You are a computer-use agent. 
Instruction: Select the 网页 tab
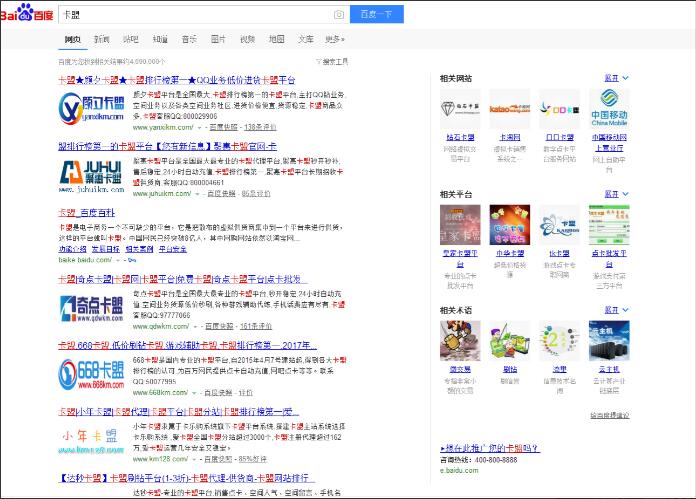tap(72, 40)
